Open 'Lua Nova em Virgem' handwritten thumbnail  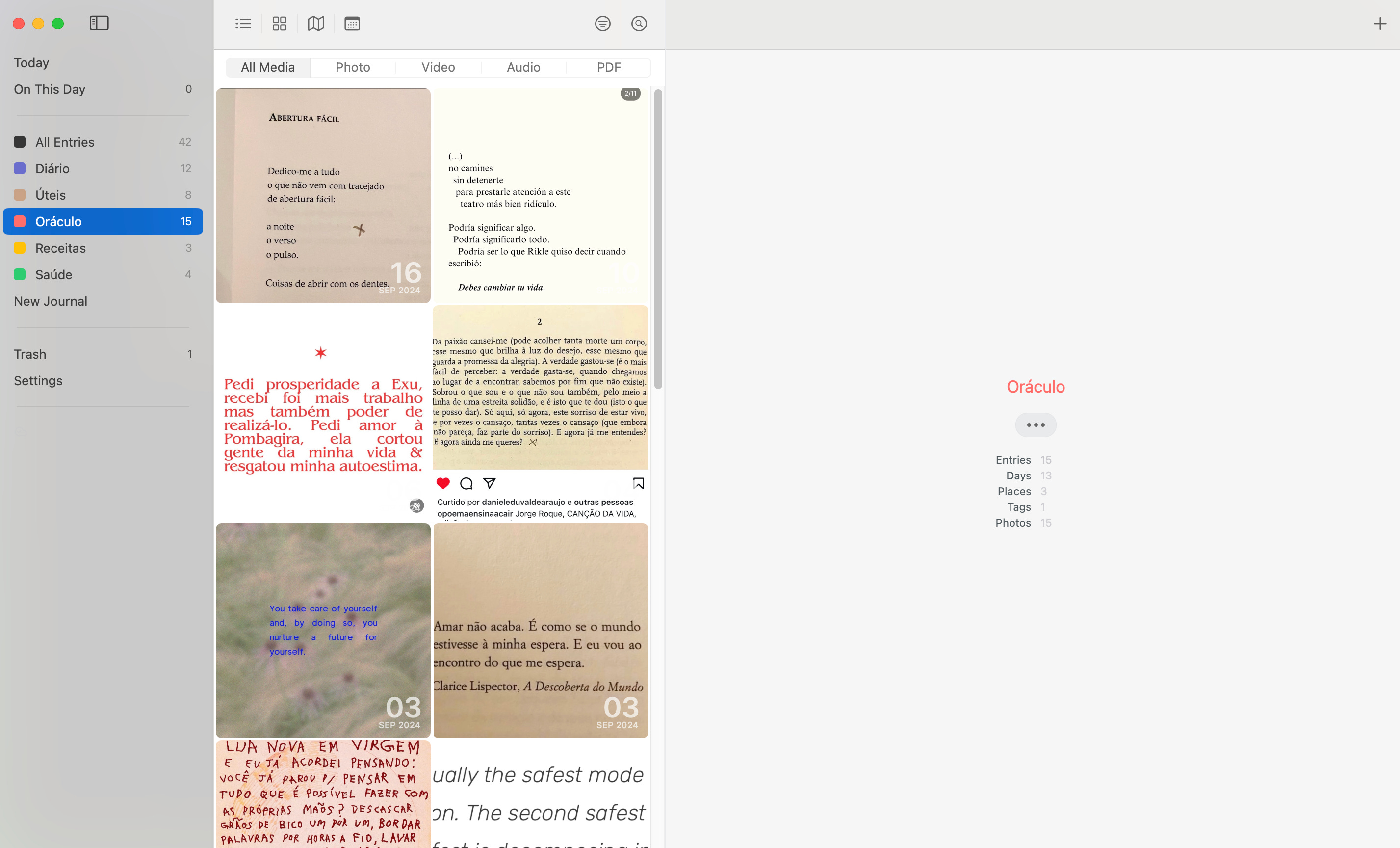click(x=323, y=794)
